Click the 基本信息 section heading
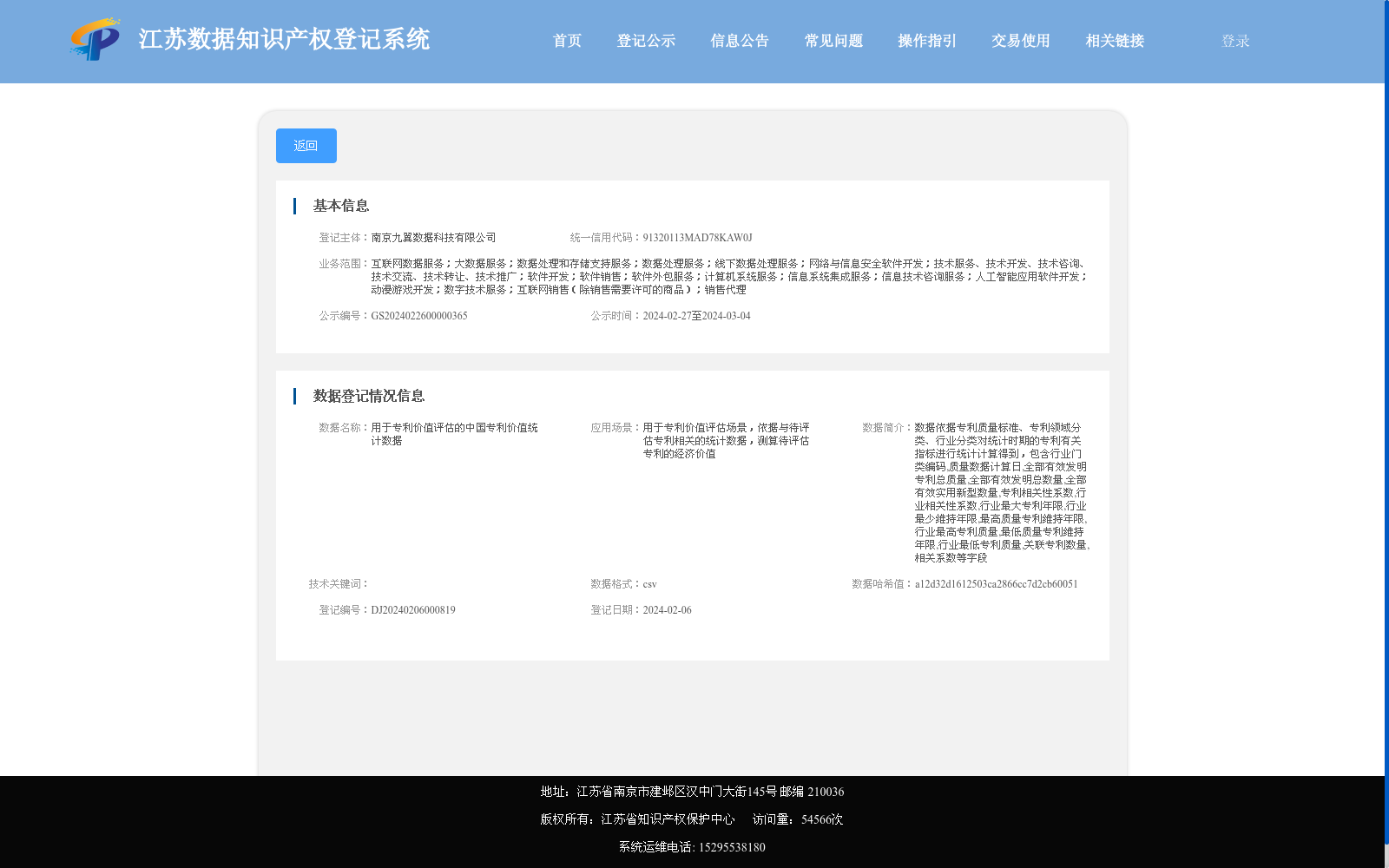Viewport: 1389px width, 868px height. click(x=341, y=206)
